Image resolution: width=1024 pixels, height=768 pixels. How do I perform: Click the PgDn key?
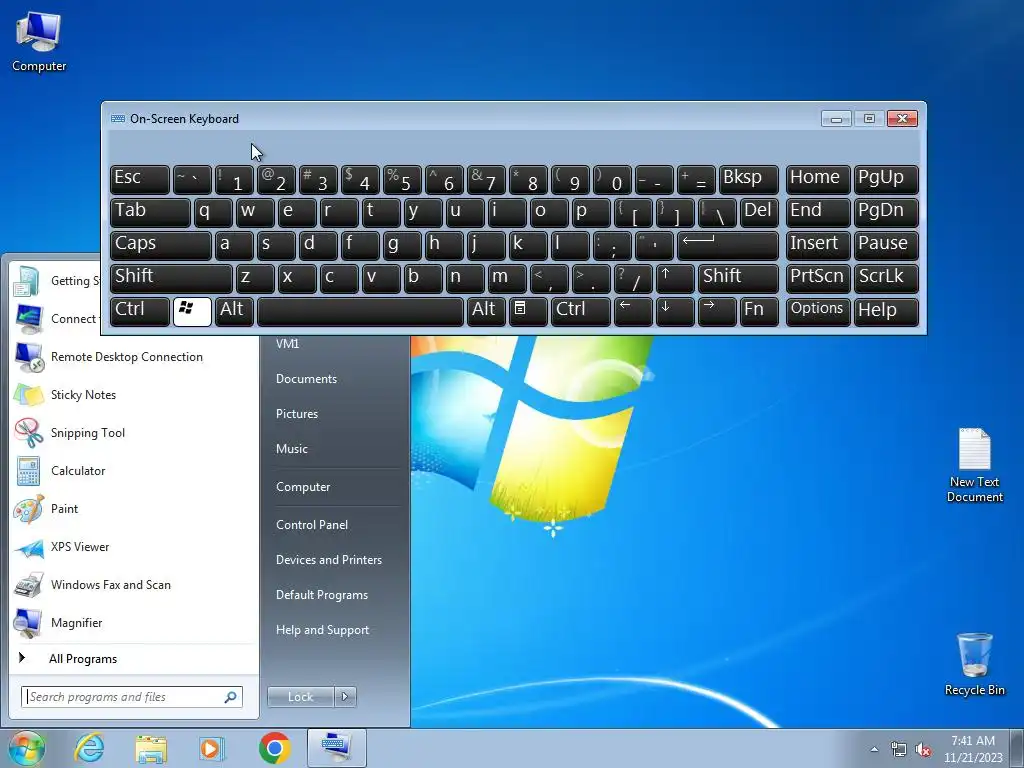[886, 212]
